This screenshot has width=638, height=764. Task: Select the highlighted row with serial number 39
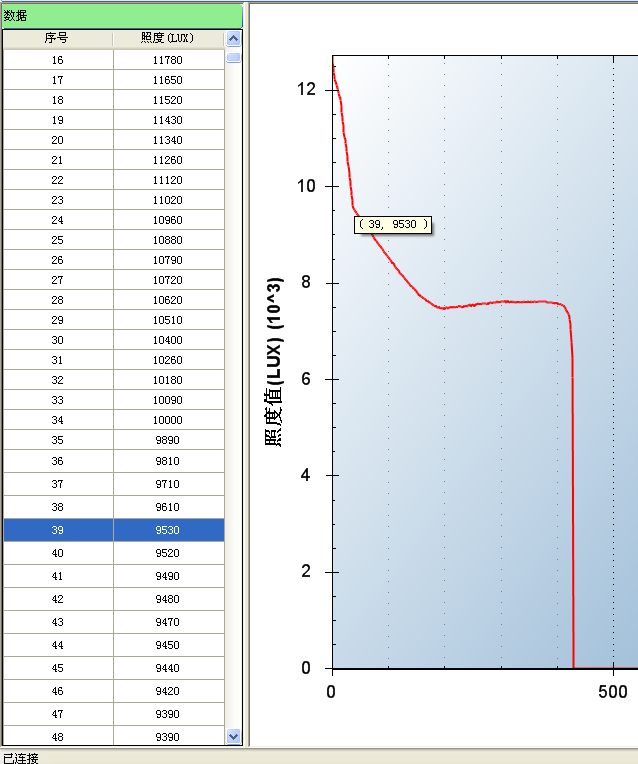pos(57,530)
